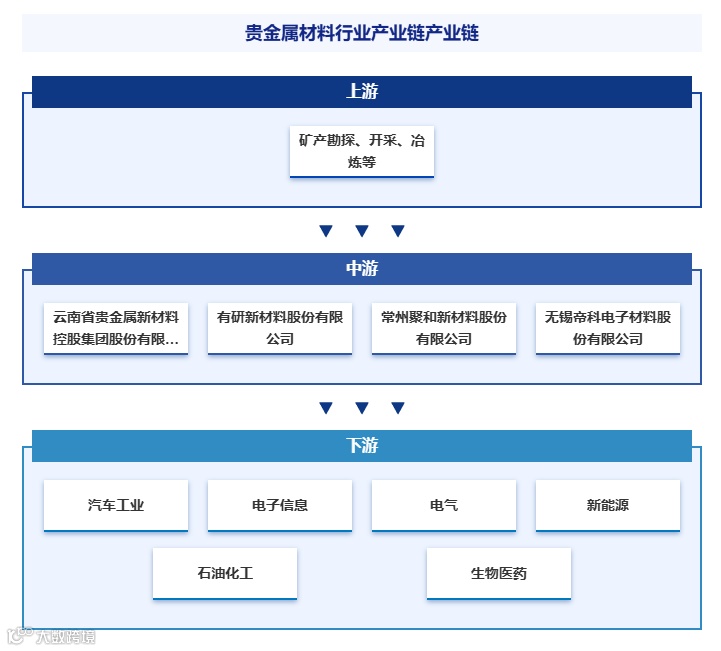Screen dimensions: 721x651
Task: Click the 生物医药 card
Action: (498, 573)
